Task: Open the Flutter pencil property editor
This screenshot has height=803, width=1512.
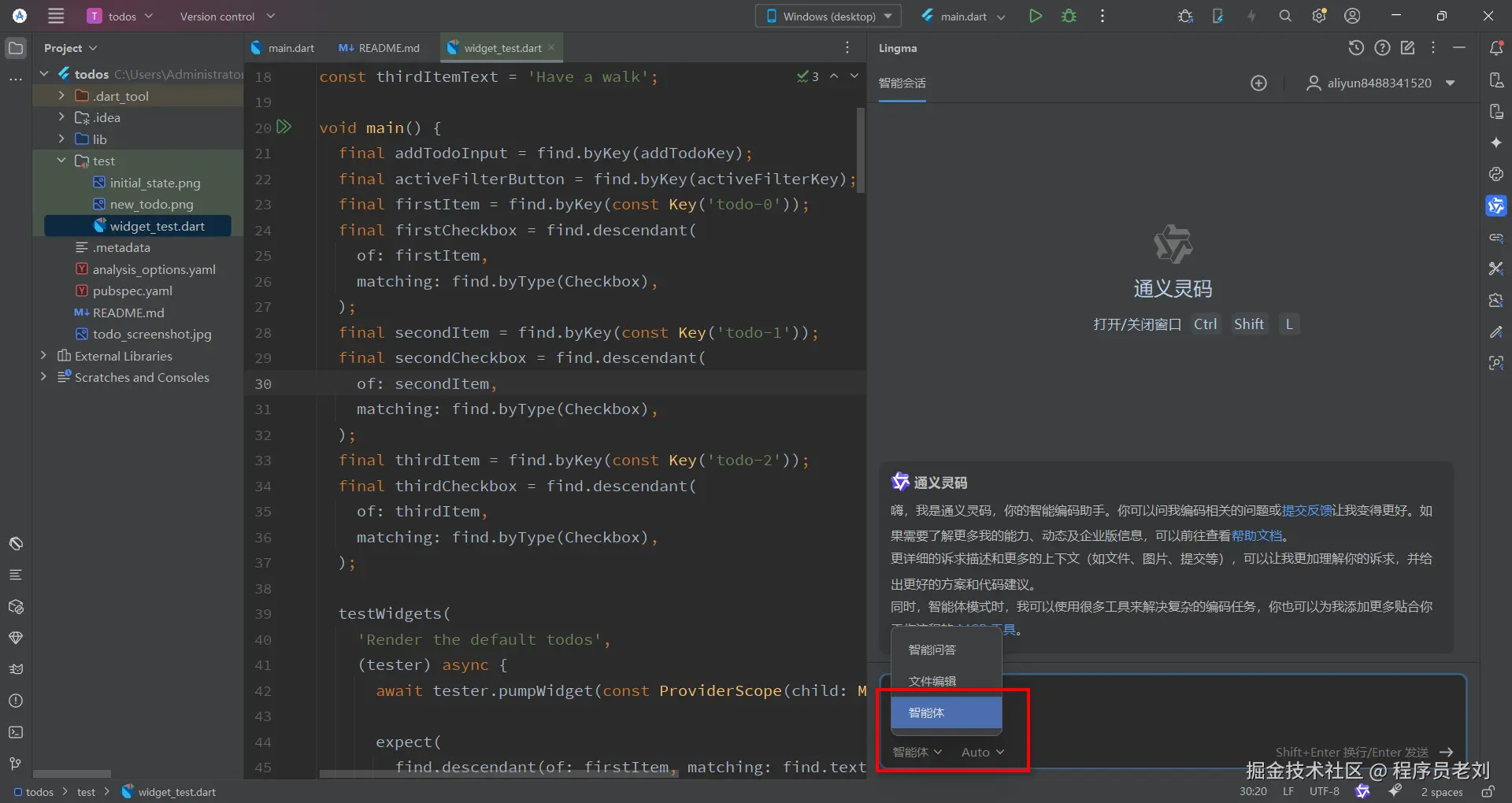Action: coord(1496,331)
